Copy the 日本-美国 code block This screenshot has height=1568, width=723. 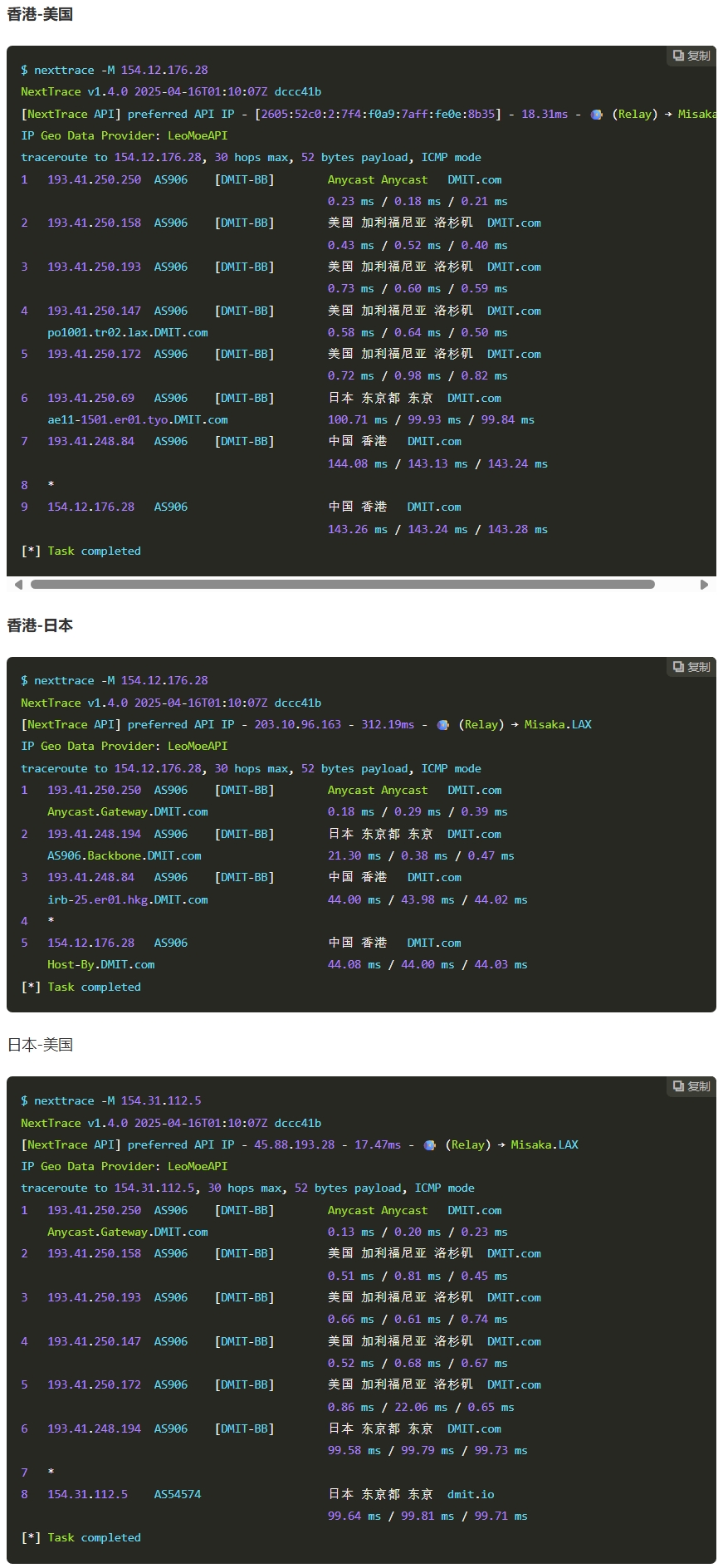point(691,1086)
